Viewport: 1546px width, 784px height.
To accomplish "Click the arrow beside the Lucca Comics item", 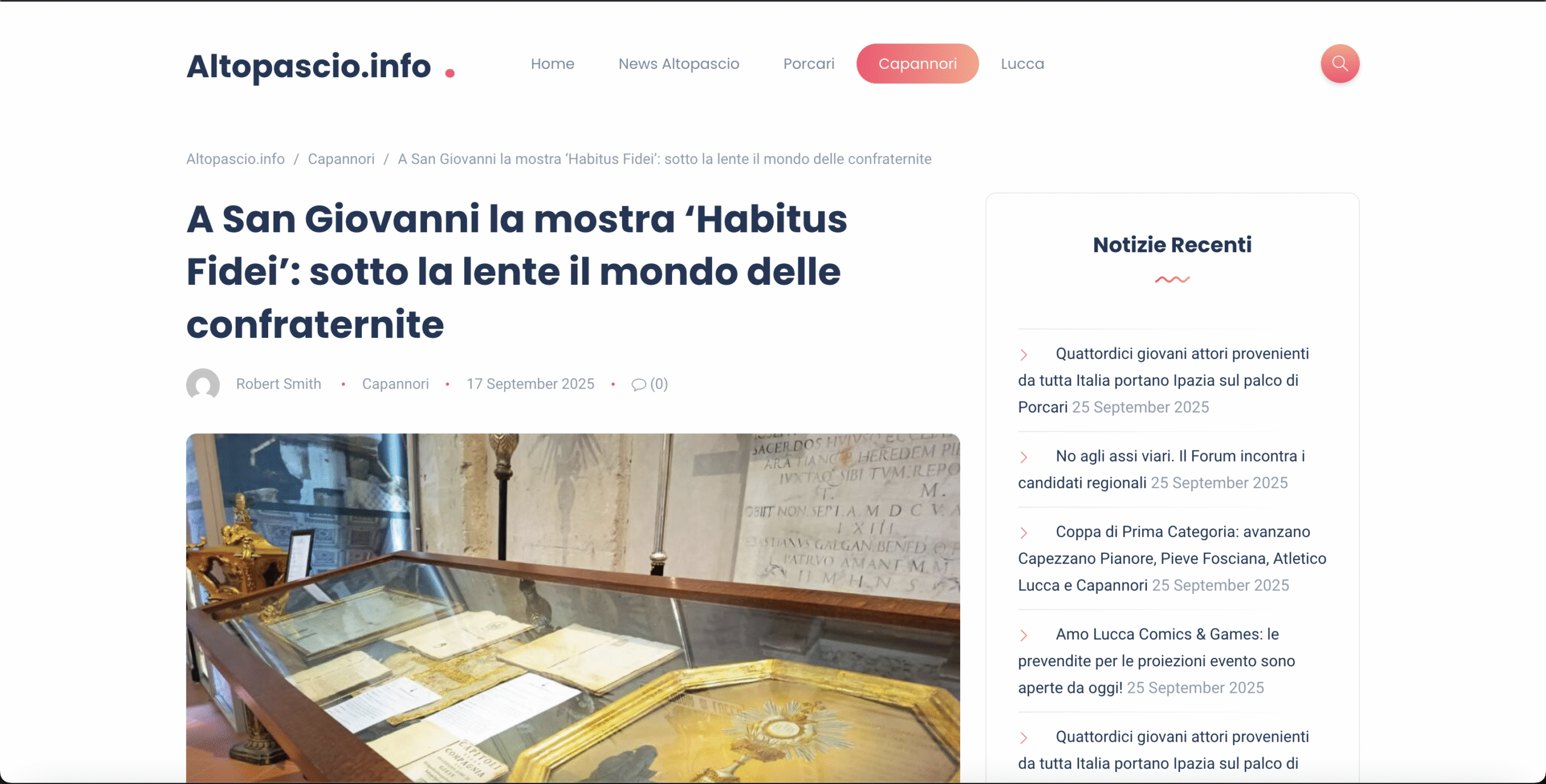I will (1024, 636).
